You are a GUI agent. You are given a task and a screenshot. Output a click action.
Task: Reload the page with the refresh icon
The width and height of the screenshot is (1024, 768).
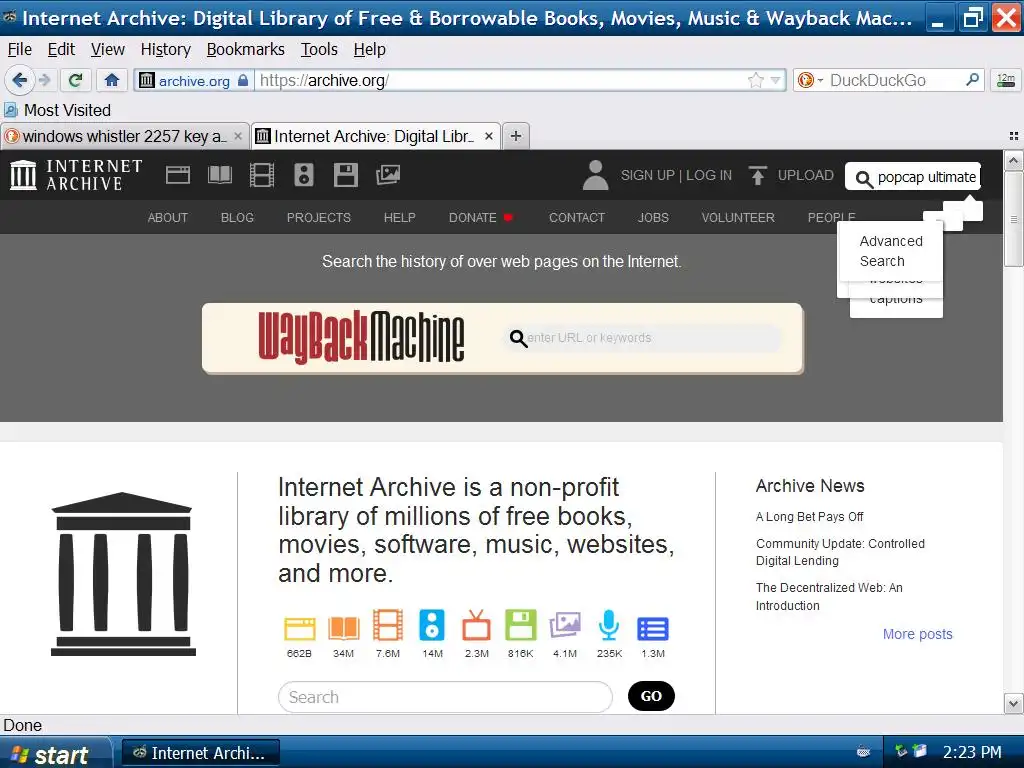pyautogui.click(x=76, y=80)
